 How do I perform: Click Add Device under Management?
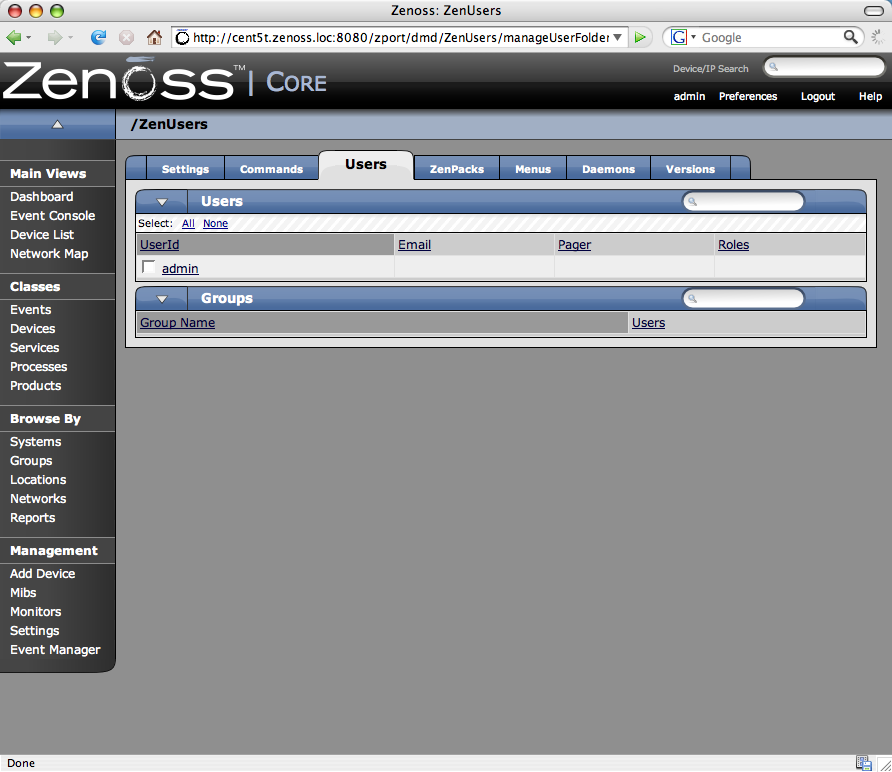[x=42, y=573]
